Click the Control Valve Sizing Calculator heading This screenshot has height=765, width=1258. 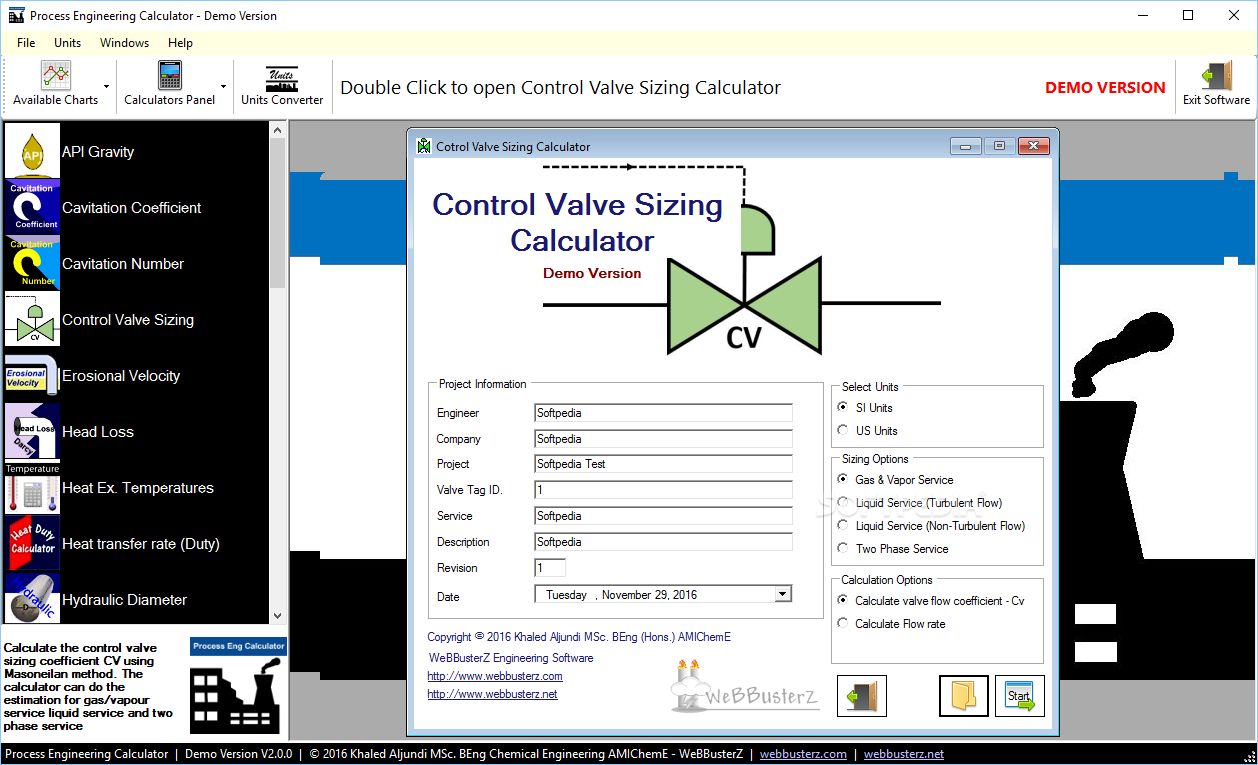click(578, 222)
